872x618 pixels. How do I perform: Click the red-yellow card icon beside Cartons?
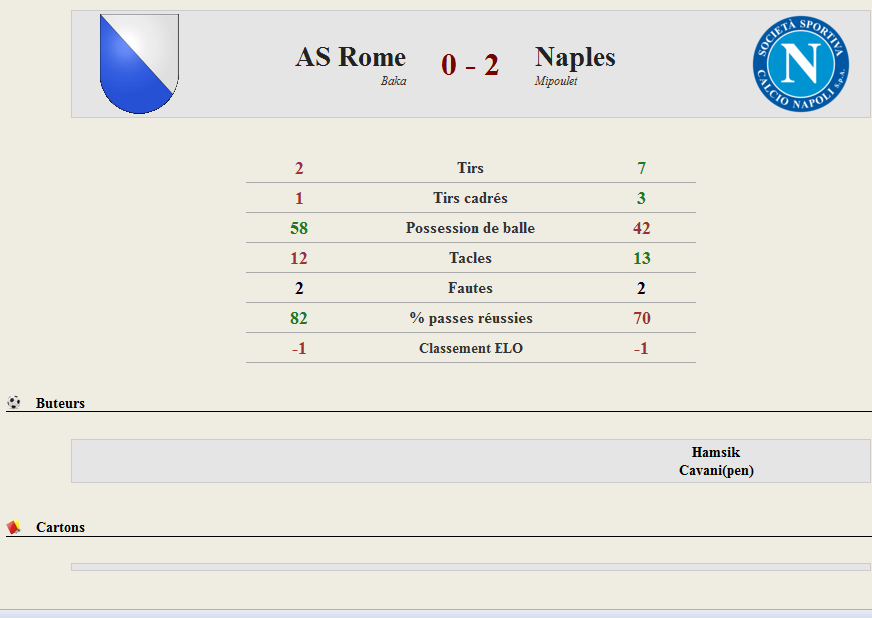click(14, 526)
